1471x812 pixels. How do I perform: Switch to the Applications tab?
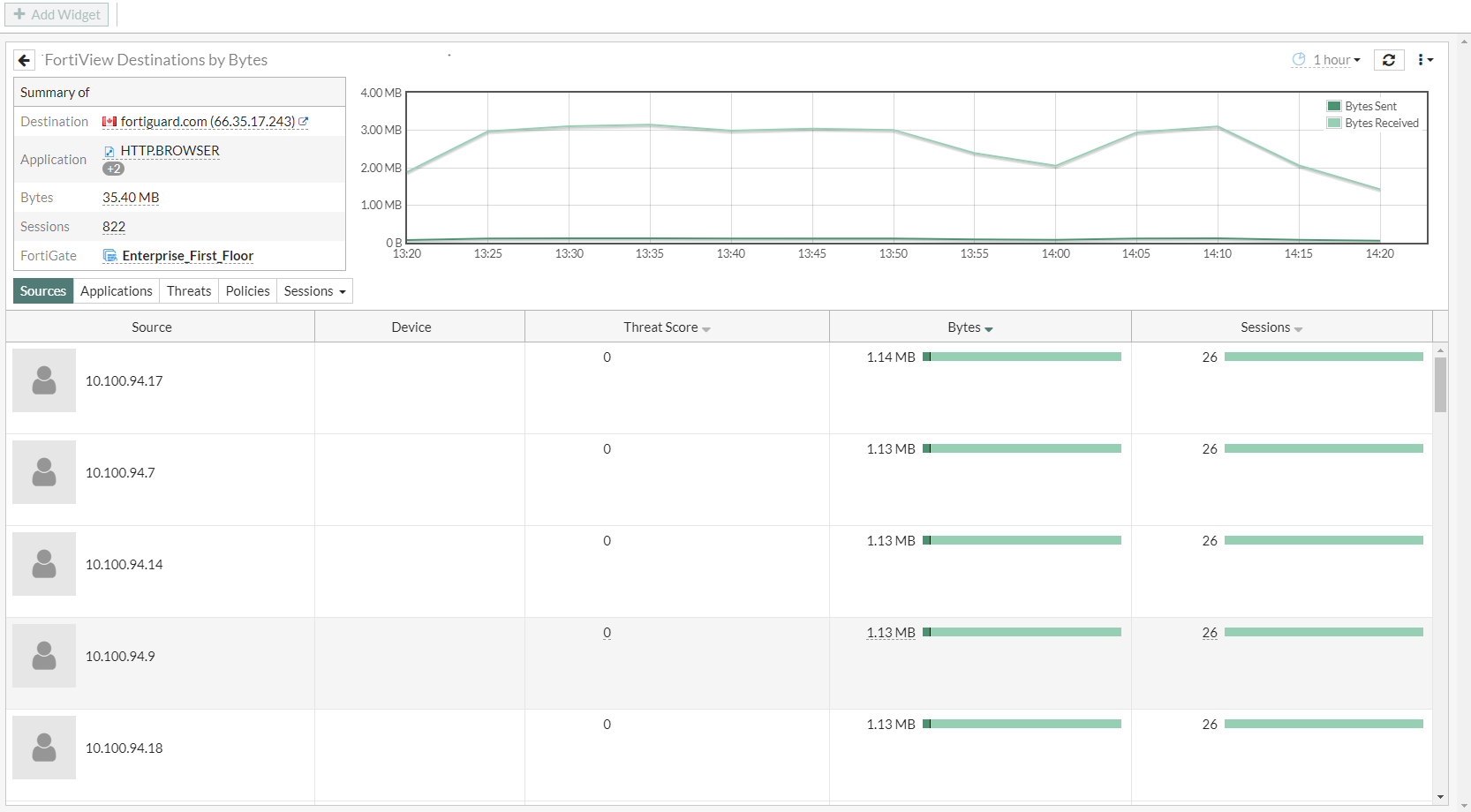click(117, 291)
